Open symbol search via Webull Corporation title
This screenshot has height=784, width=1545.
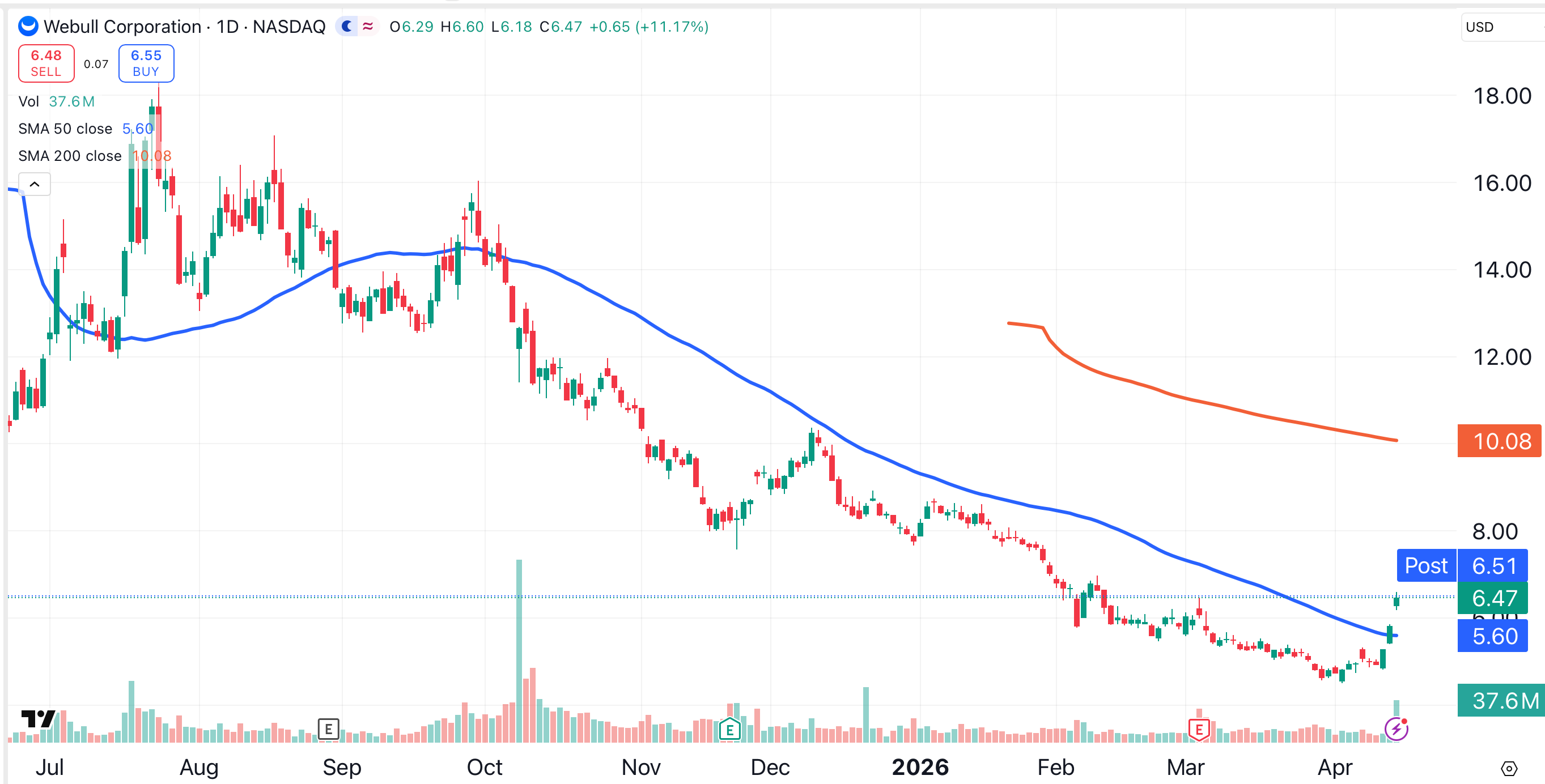coord(122,27)
